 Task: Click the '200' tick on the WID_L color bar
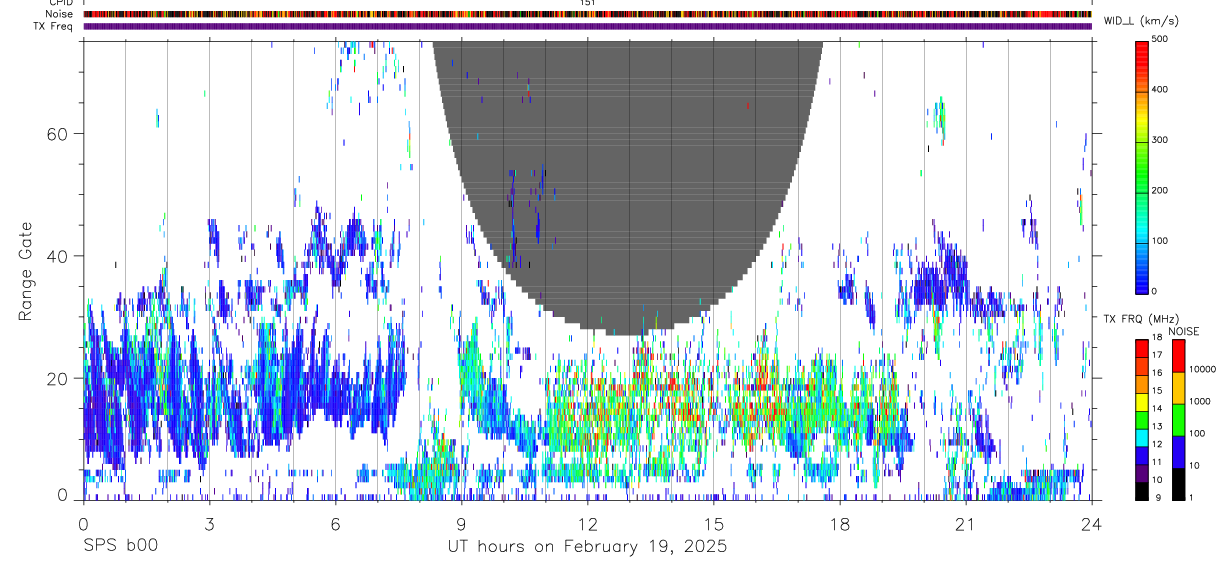tap(1160, 190)
